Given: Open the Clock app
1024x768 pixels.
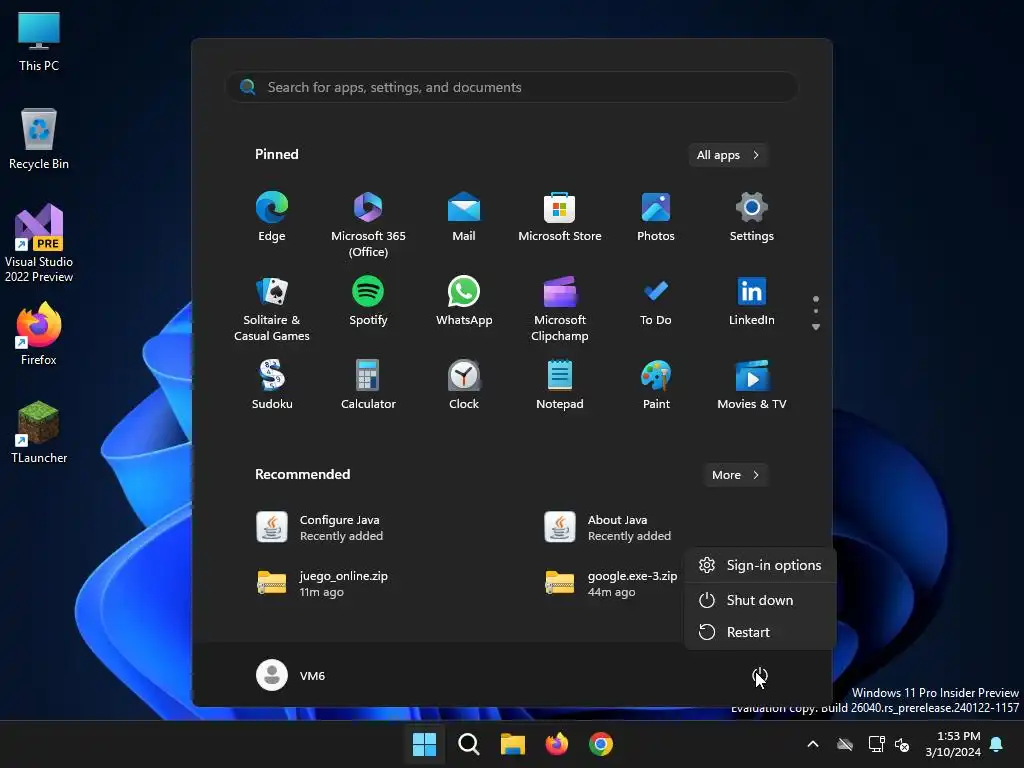Looking at the screenshot, I should pyautogui.click(x=464, y=385).
